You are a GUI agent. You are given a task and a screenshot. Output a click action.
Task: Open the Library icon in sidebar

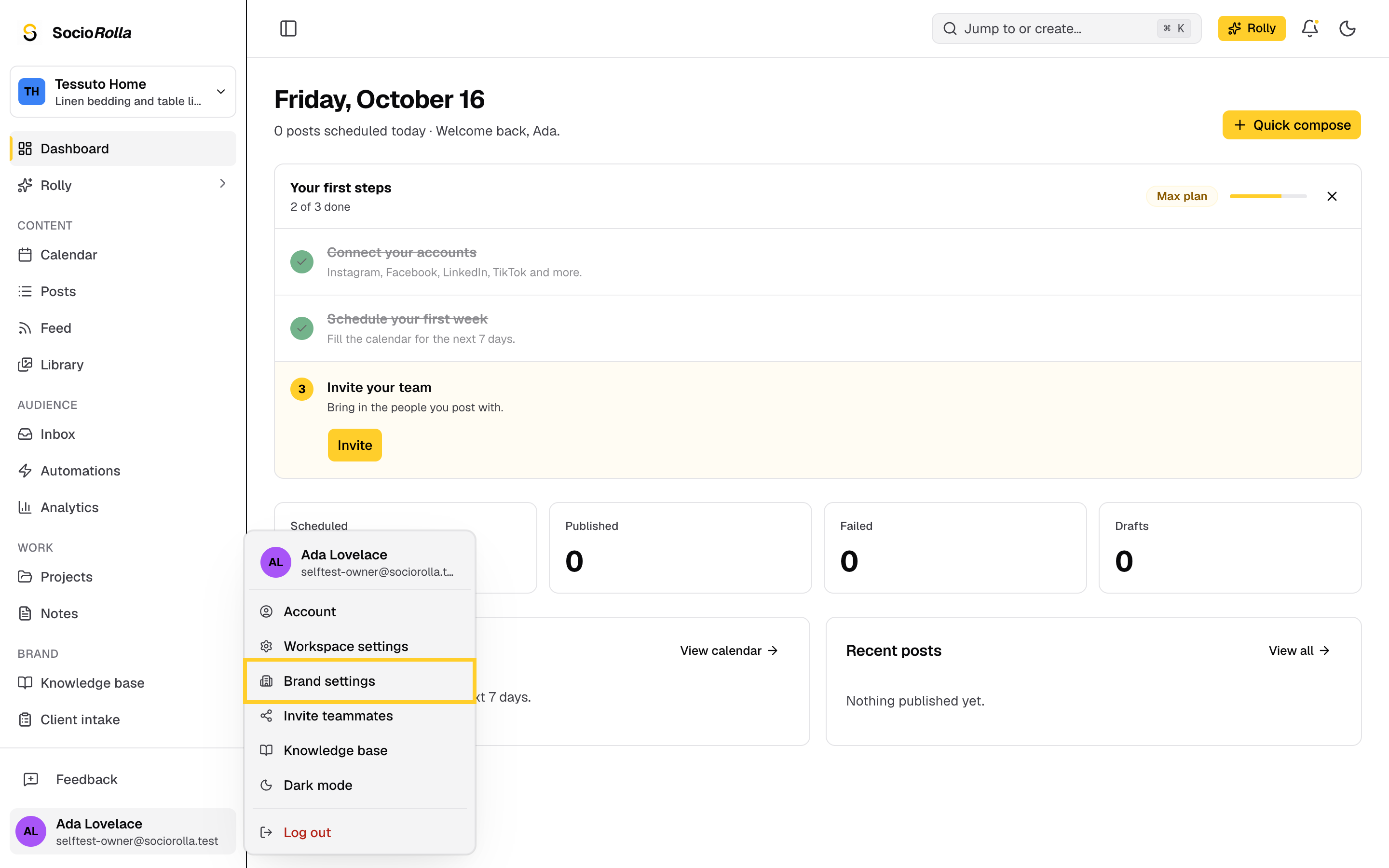click(25, 365)
